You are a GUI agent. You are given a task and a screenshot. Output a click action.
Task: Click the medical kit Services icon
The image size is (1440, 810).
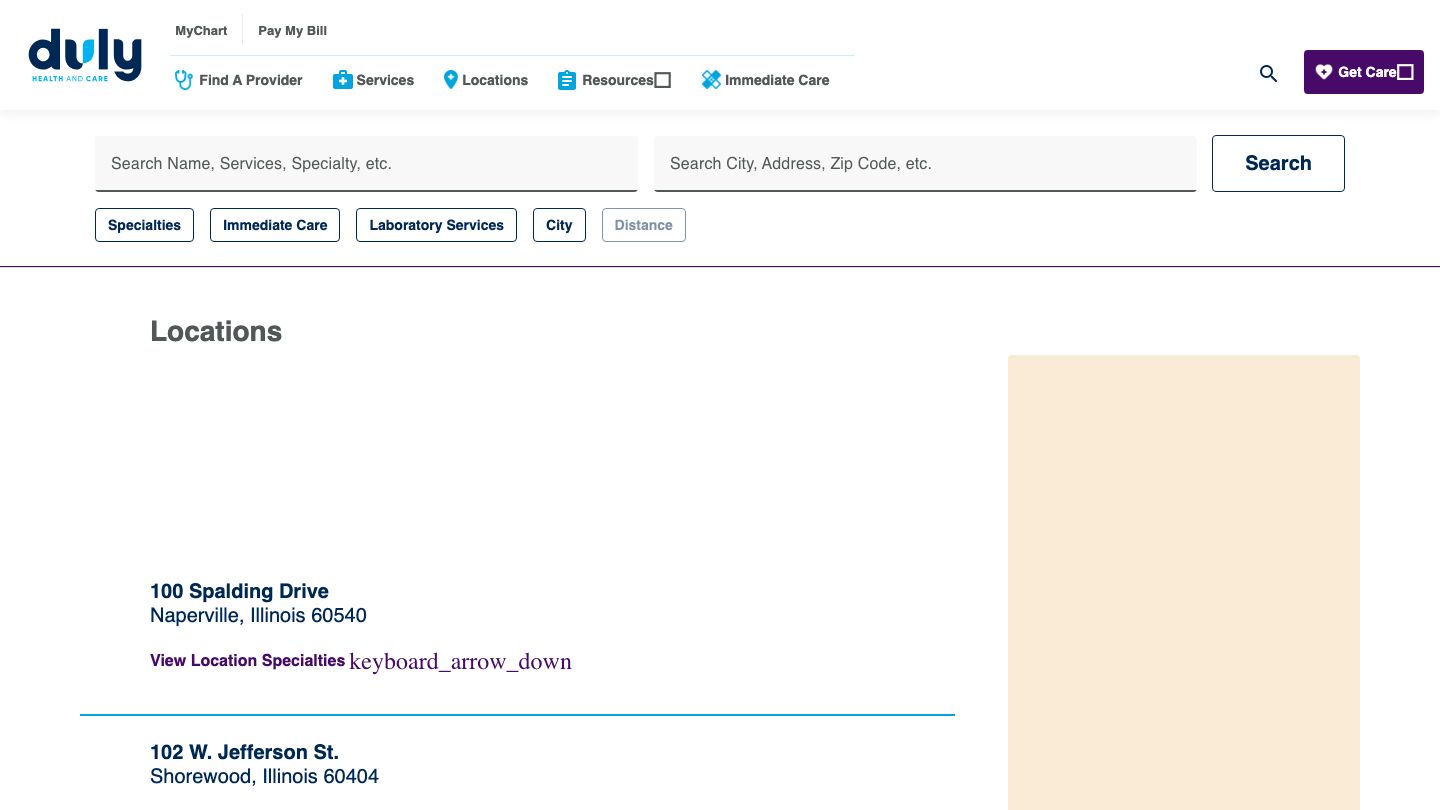(342, 80)
